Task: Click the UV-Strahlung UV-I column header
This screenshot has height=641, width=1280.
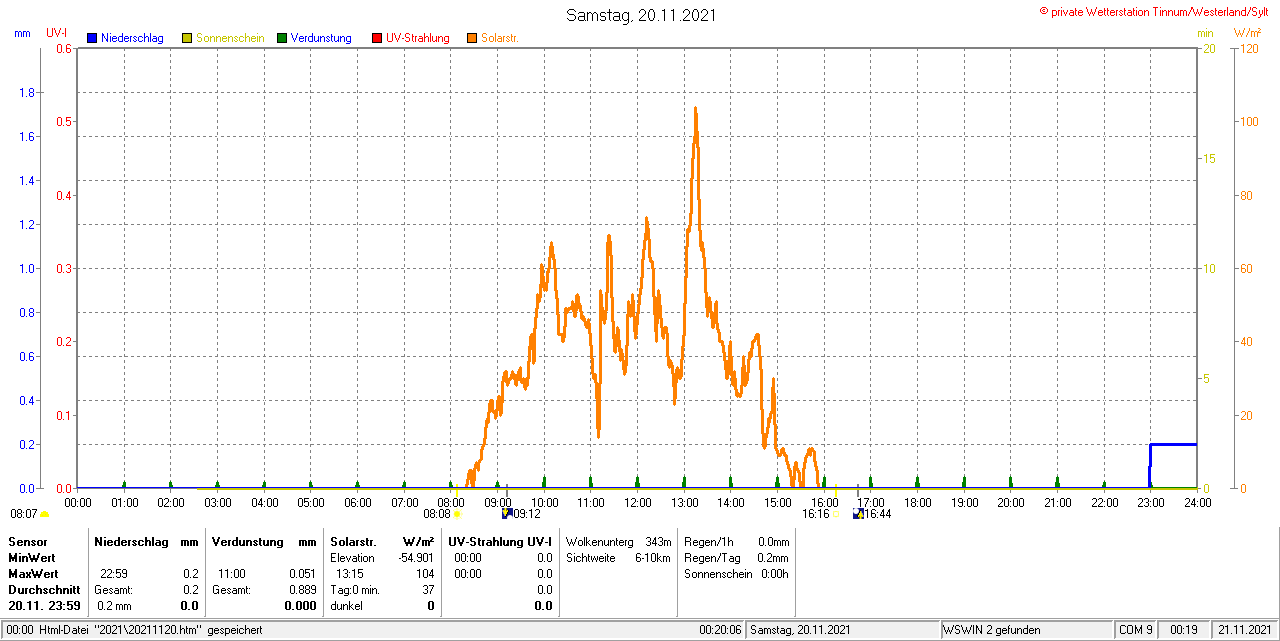Action: click(x=500, y=541)
